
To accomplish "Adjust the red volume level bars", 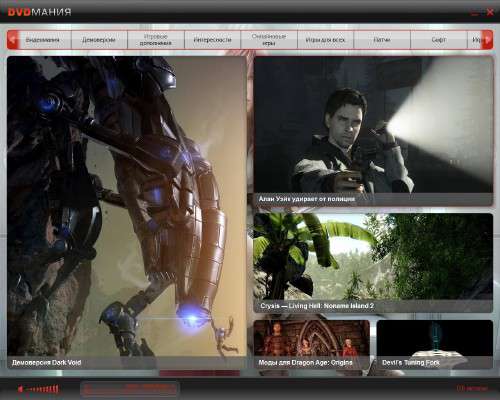I will (x=43, y=389).
